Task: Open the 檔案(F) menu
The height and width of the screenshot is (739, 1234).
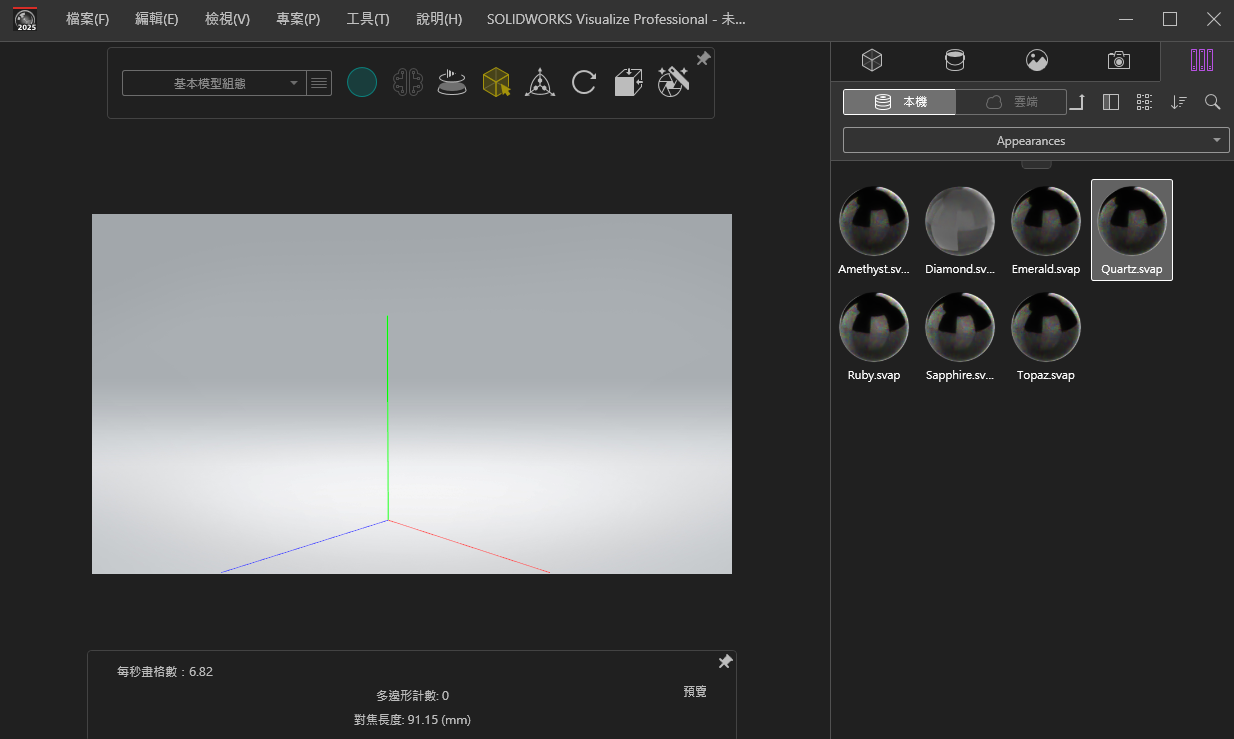Action: pos(87,19)
